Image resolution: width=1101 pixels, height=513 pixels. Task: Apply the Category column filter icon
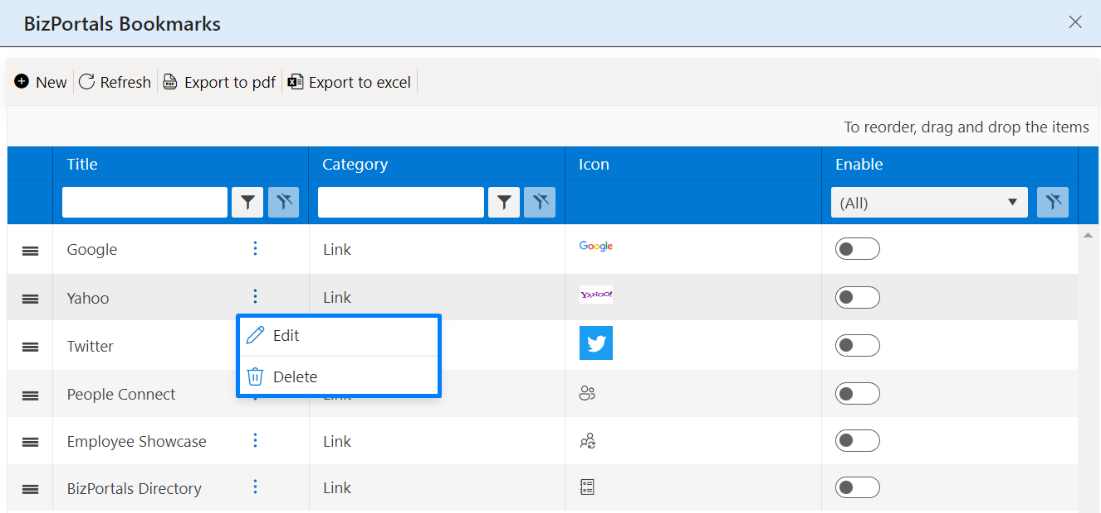504,203
